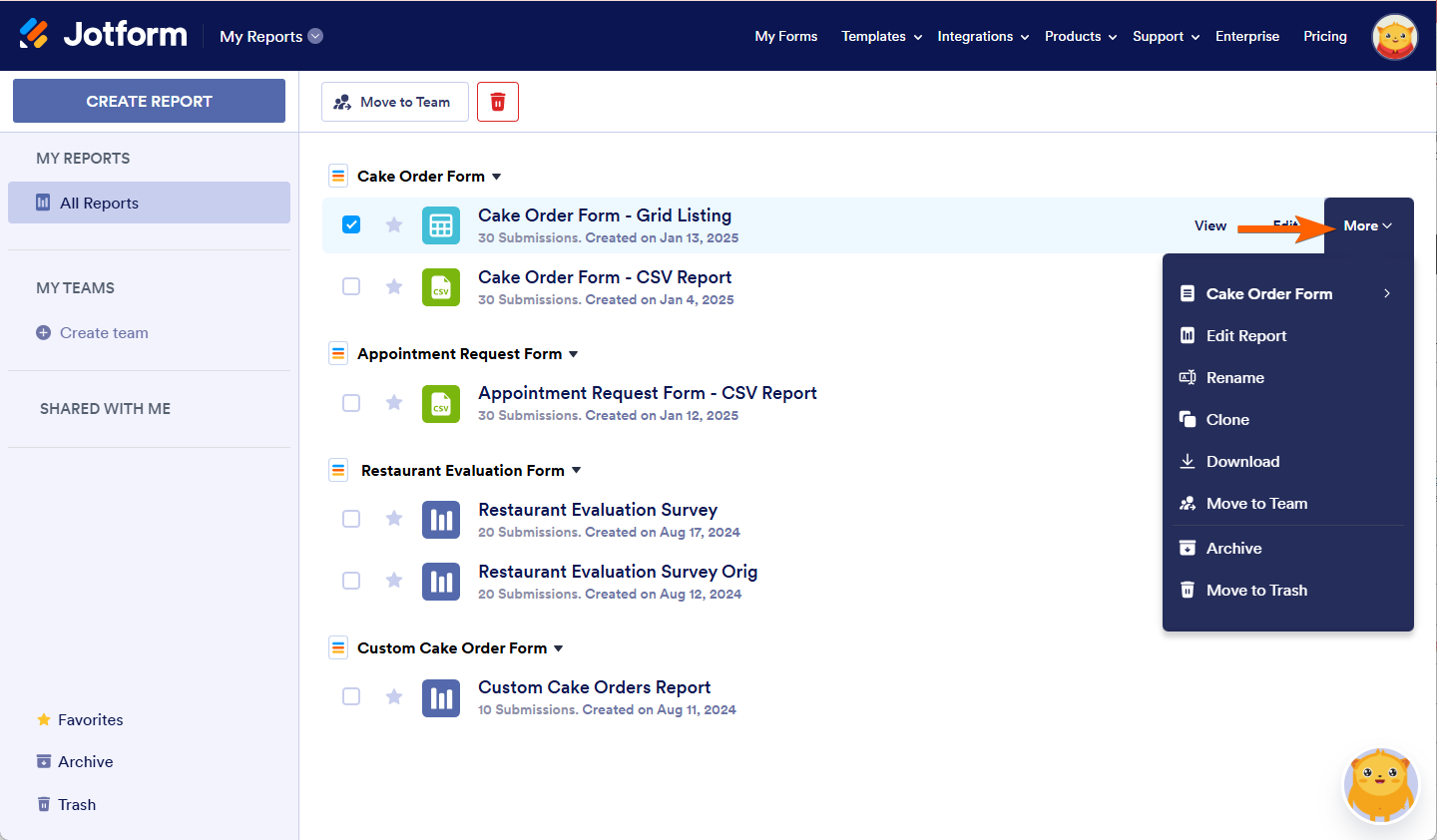Image resolution: width=1437 pixels, height=840 pixels.
Task: Click the Grid Listing report table icon
Action: click(441, 225)
